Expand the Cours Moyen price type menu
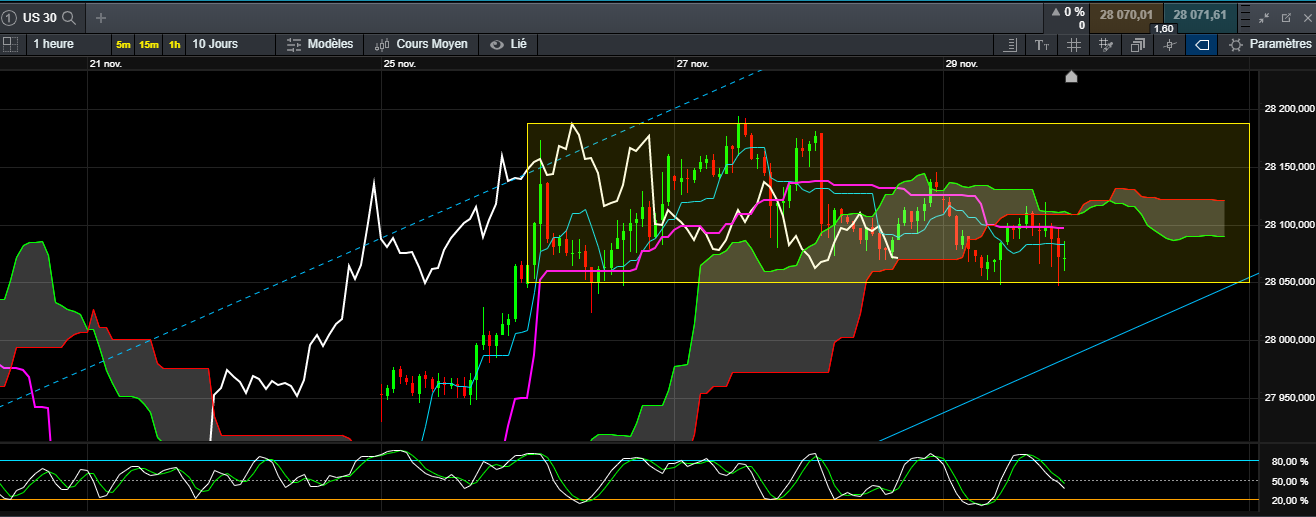 [x=421, y=44]
